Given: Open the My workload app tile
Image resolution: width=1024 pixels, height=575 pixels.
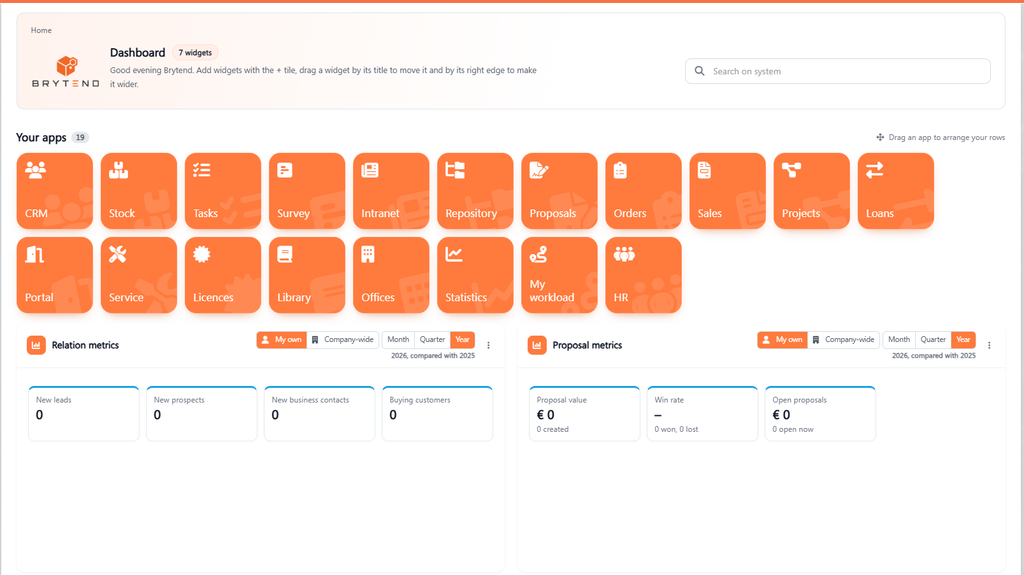Looking at the screenshot, I should 559,275.
